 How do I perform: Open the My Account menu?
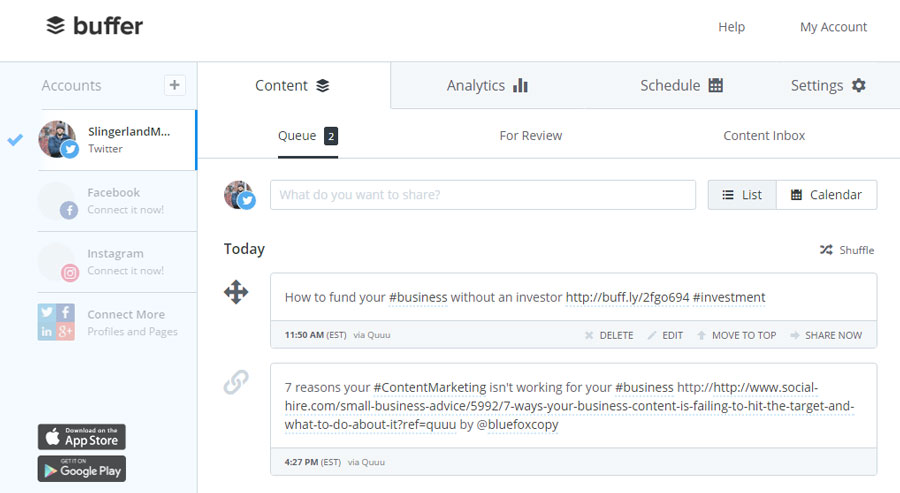click(x=833, y=27)
